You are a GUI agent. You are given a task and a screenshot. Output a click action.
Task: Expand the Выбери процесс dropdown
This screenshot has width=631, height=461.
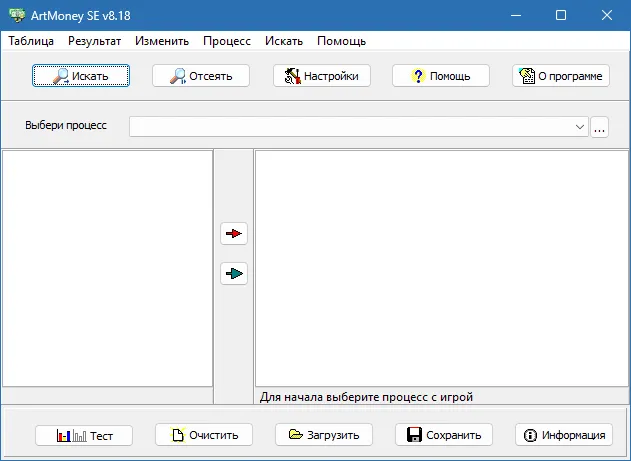click(x=579, y=127)
